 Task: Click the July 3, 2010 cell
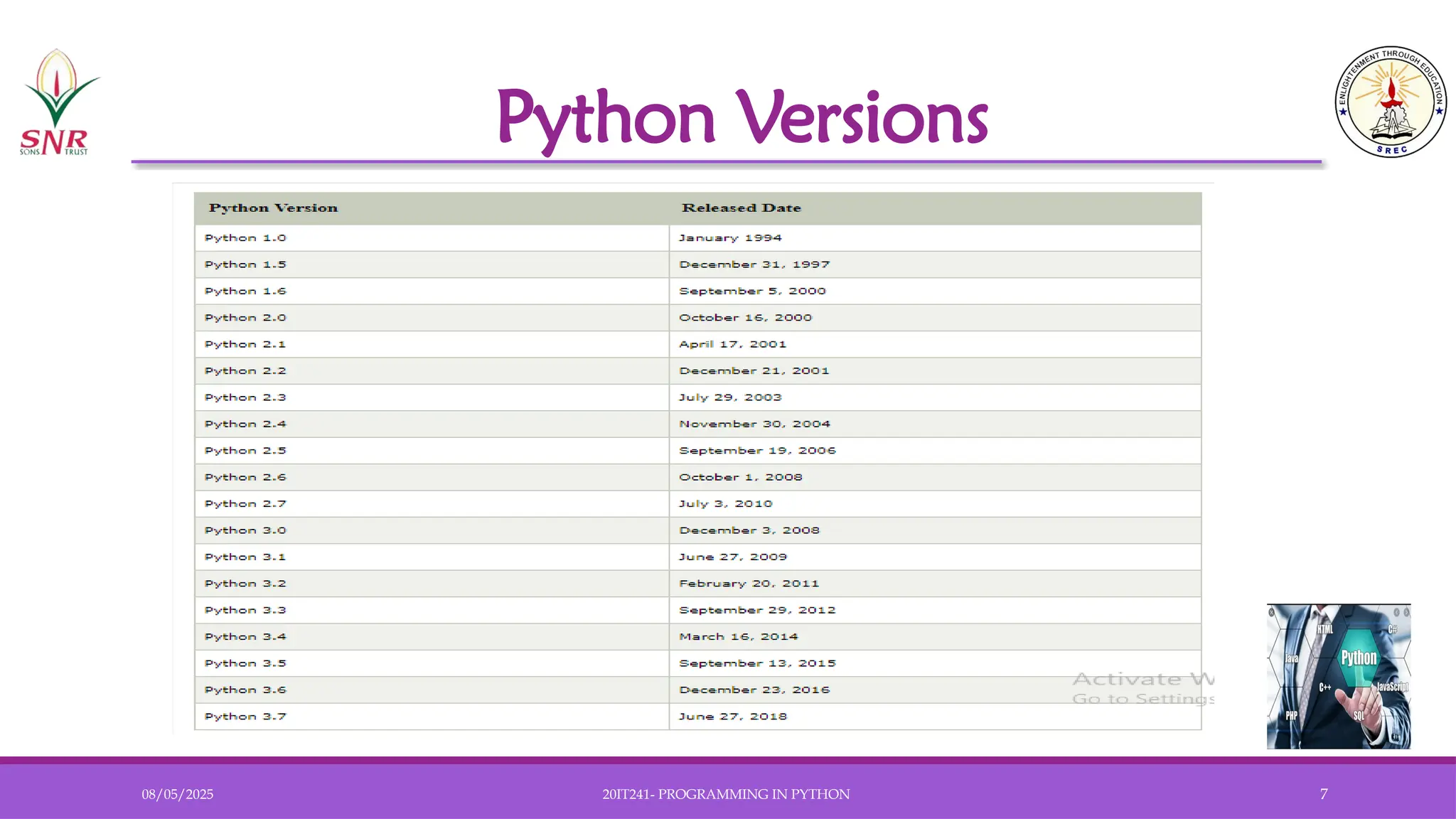pyautogui.click(x=936, y=504)
